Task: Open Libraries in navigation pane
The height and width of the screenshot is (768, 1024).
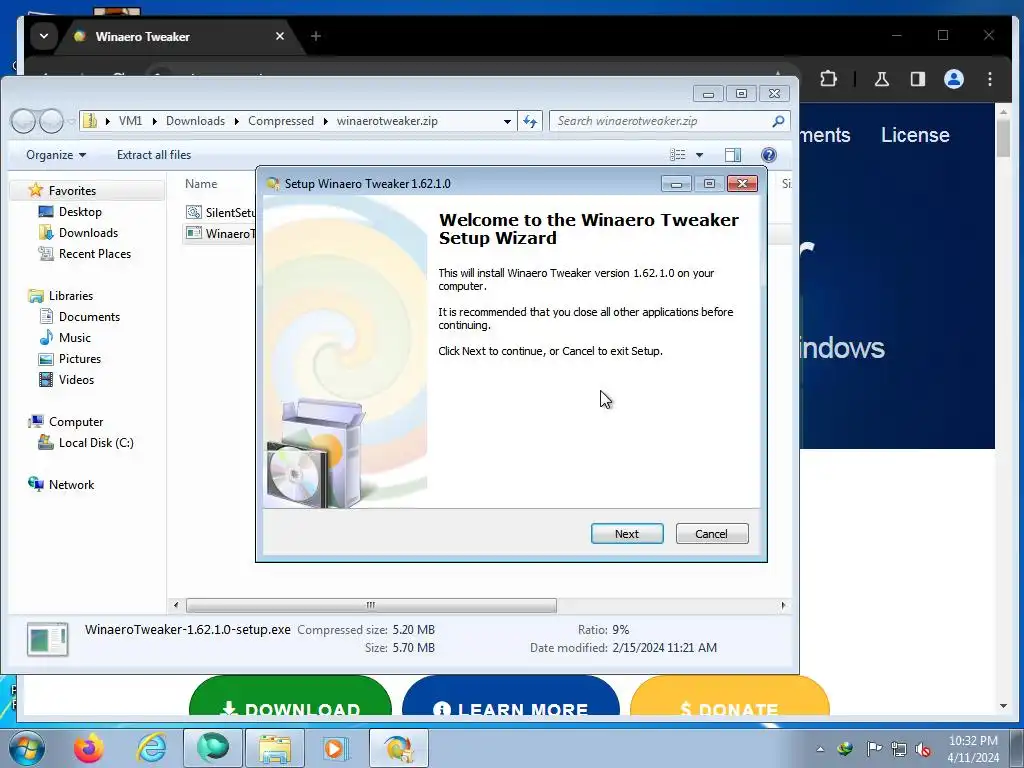Action: pyautogui.click(x=71, y=296)
